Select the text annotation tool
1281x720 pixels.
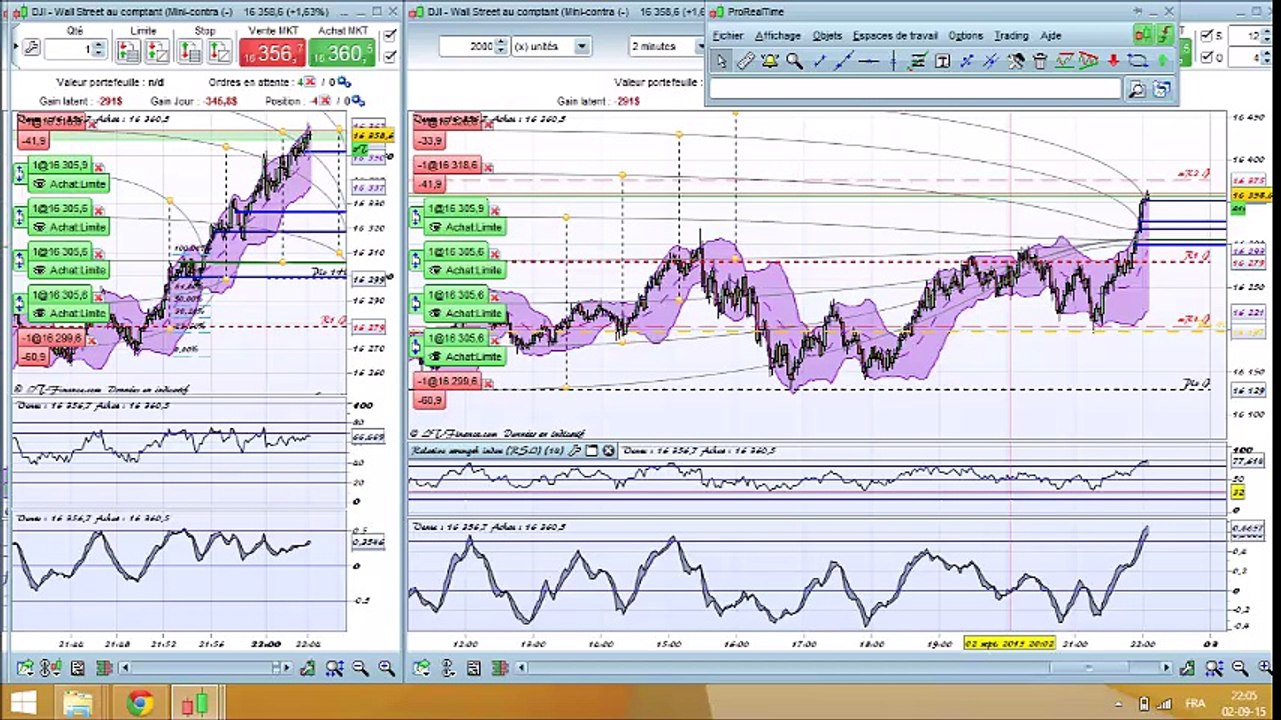[x=944, y=61]
